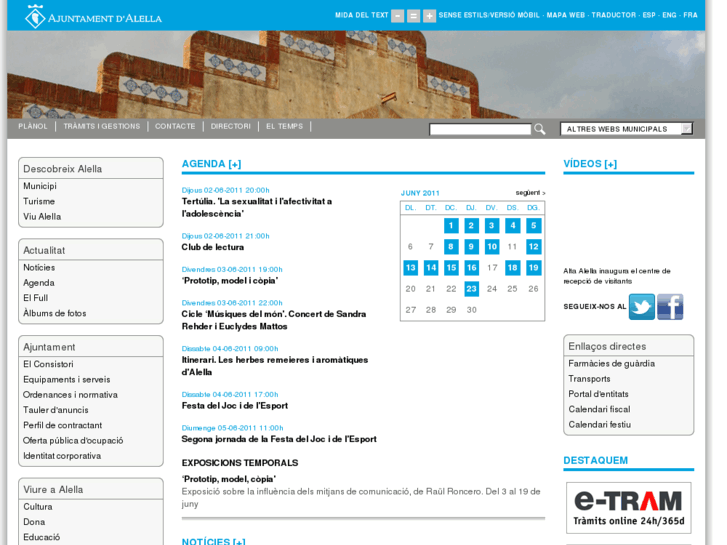Click the Ajuntament d'Alella logo
Image resolution: width=727 pixels, height=545 pixels.
point(93,17)
